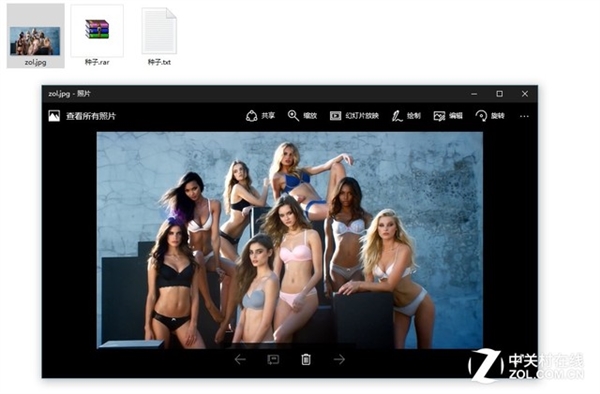The image size is (600, 394).
Task: Open the three-dot more options menu
Action: click(x=524, y=116)
